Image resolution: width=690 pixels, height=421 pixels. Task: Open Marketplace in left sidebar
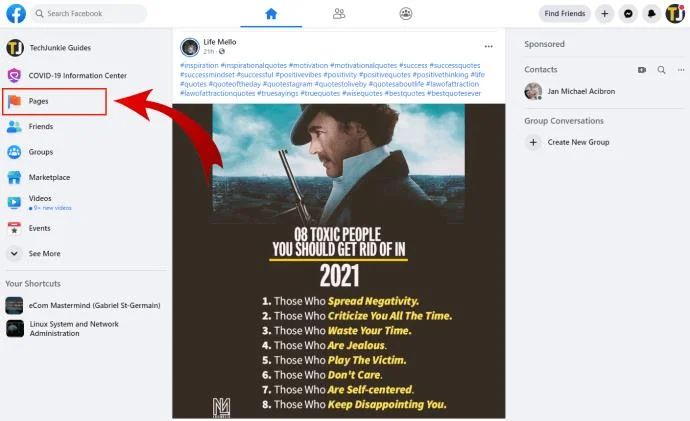[49, 177]
